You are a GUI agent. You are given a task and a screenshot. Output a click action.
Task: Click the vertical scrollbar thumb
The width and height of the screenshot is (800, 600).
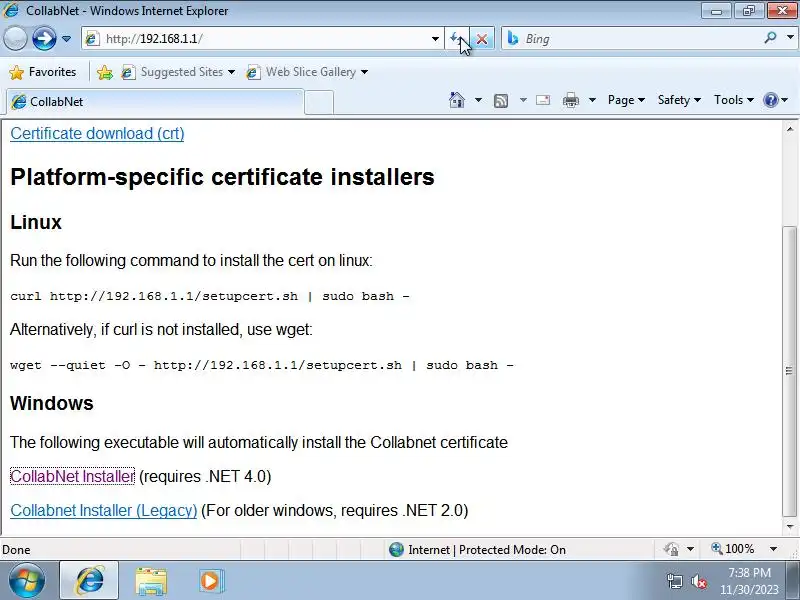click(790, 371)
